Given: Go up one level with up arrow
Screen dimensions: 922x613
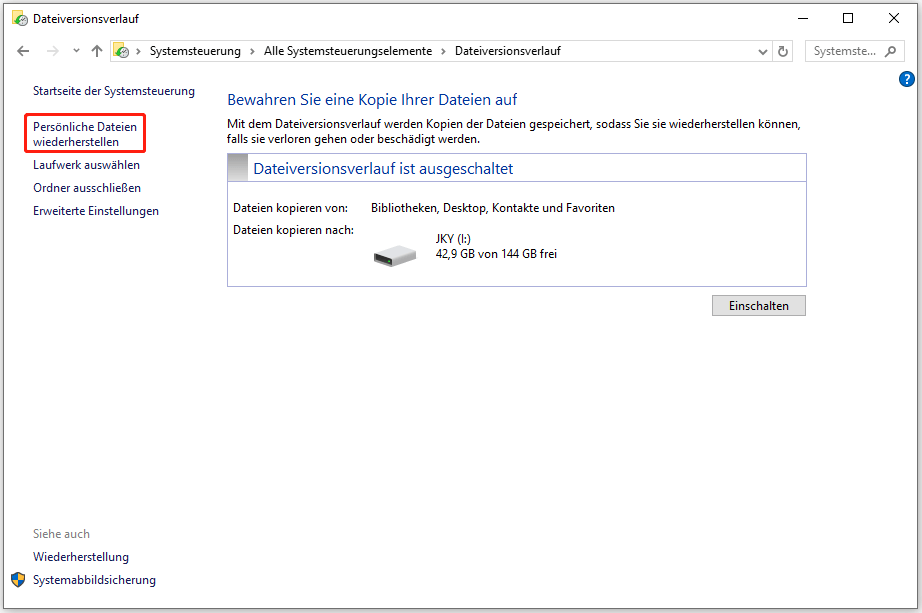Looking at the screenshot, I should tap(97, 51).
